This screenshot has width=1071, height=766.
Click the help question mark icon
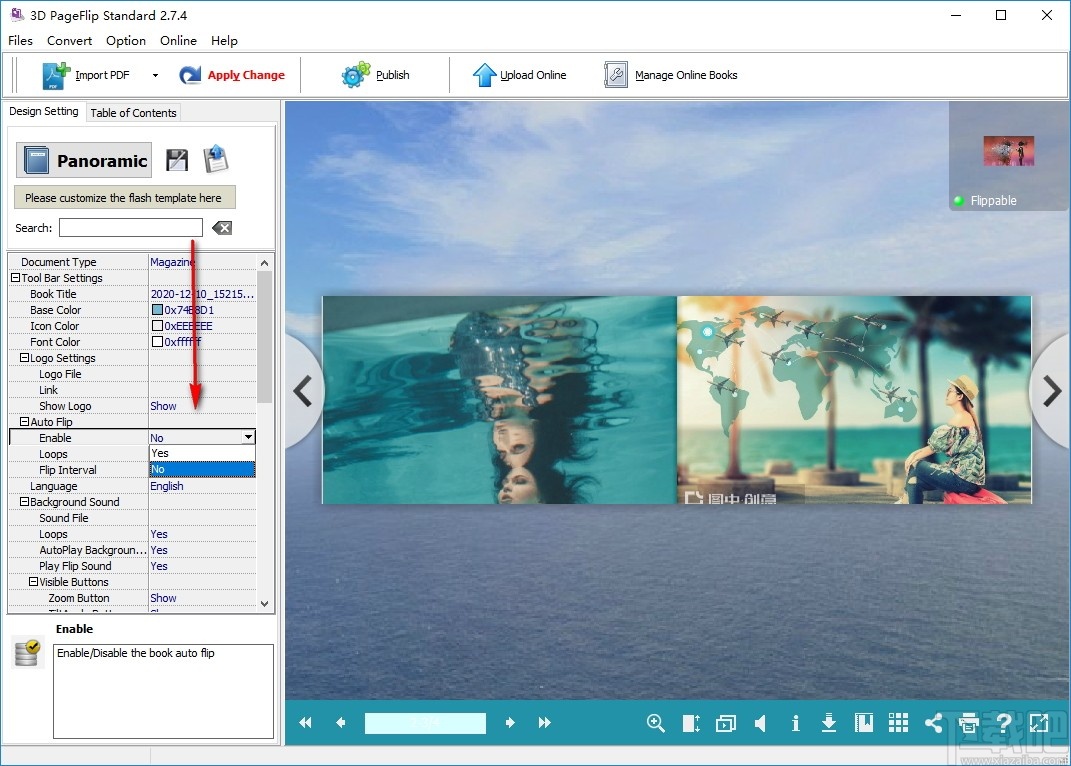coord(1003,722)
